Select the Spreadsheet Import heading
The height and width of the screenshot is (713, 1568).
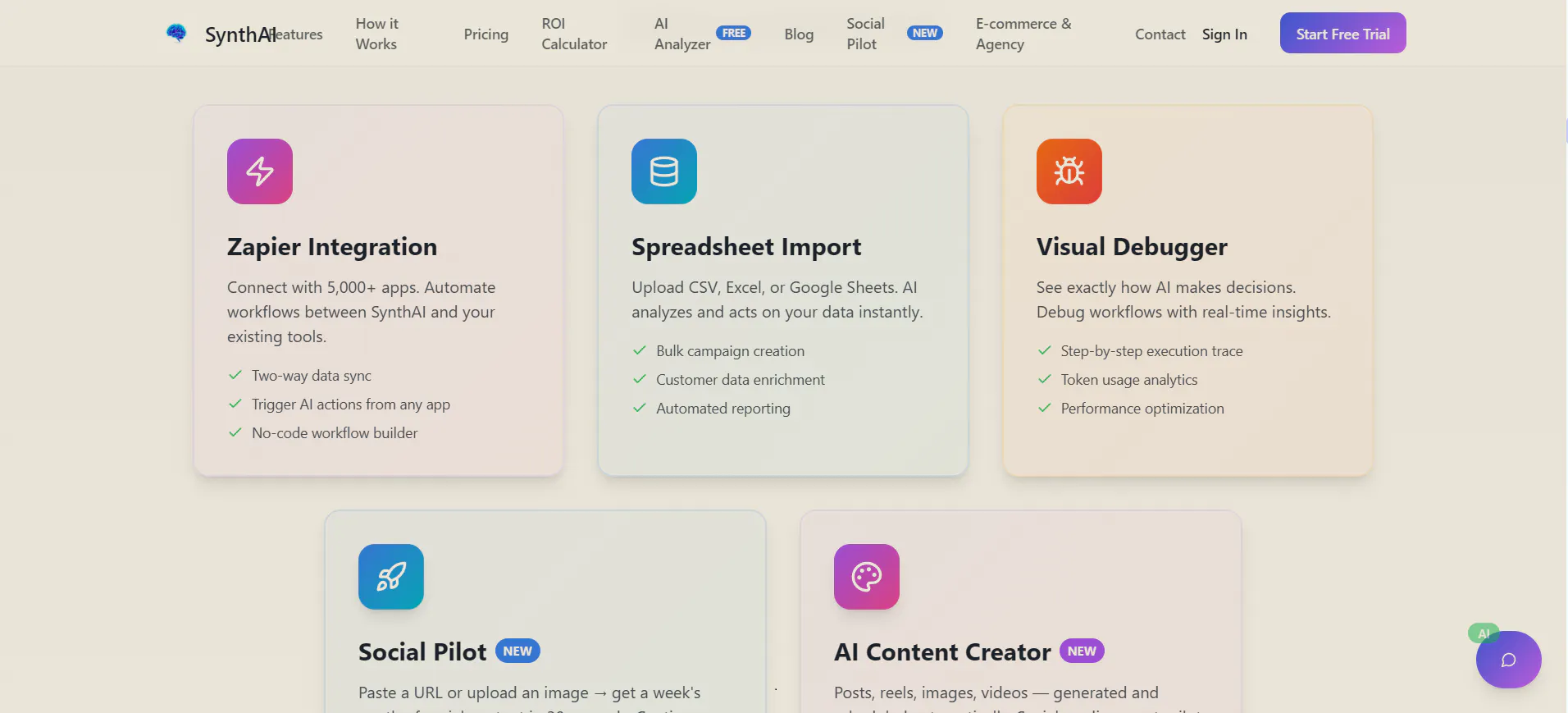click(x=746, y=247)
